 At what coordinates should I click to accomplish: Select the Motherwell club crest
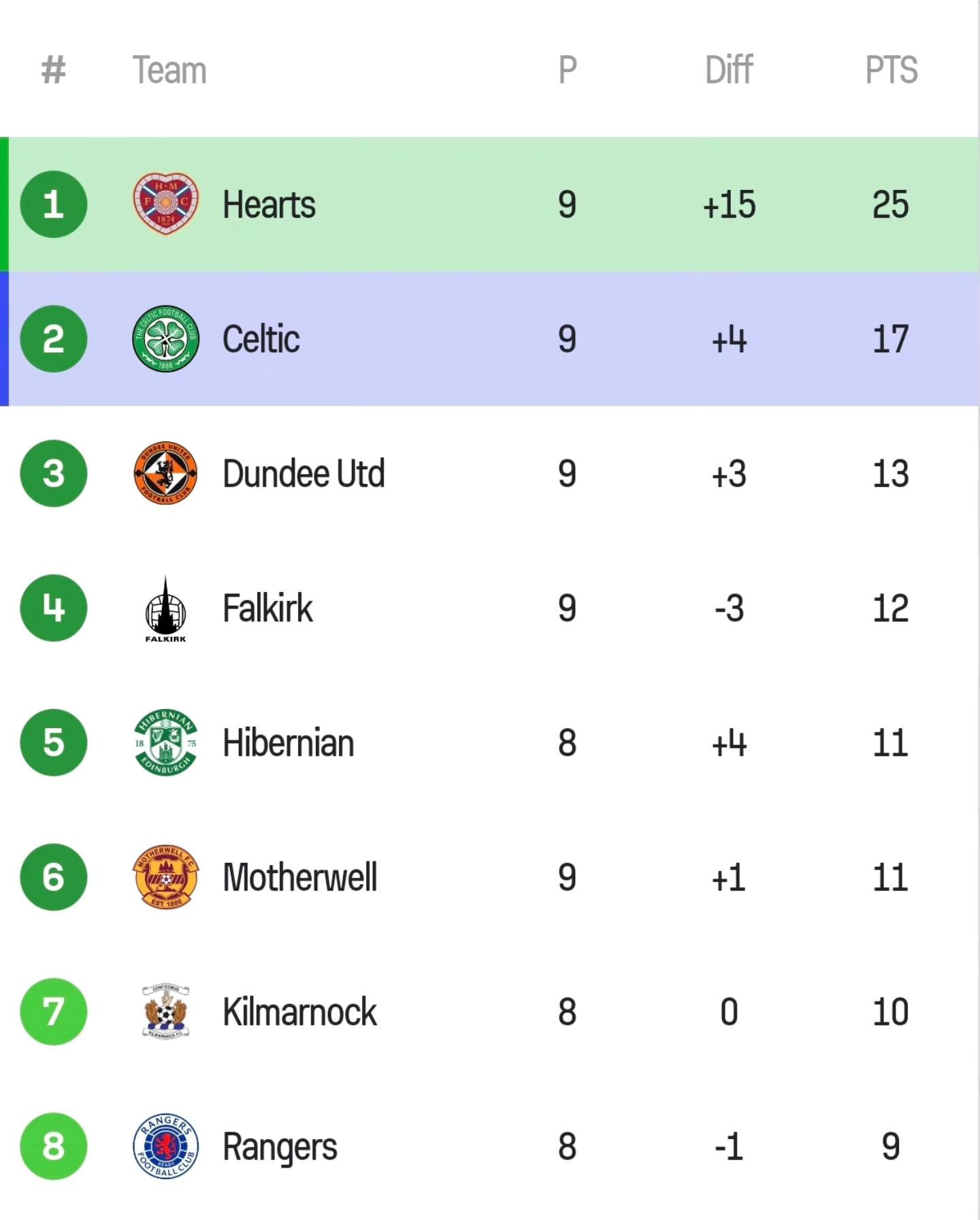(x=165, y=877)
